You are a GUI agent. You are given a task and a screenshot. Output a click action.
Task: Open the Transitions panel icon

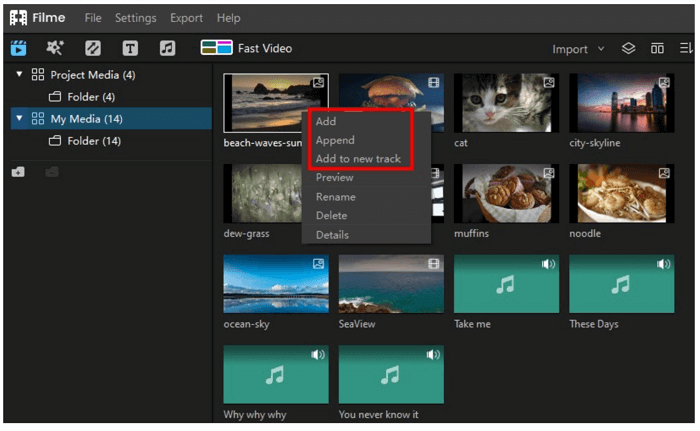click(x=93, y=48)
